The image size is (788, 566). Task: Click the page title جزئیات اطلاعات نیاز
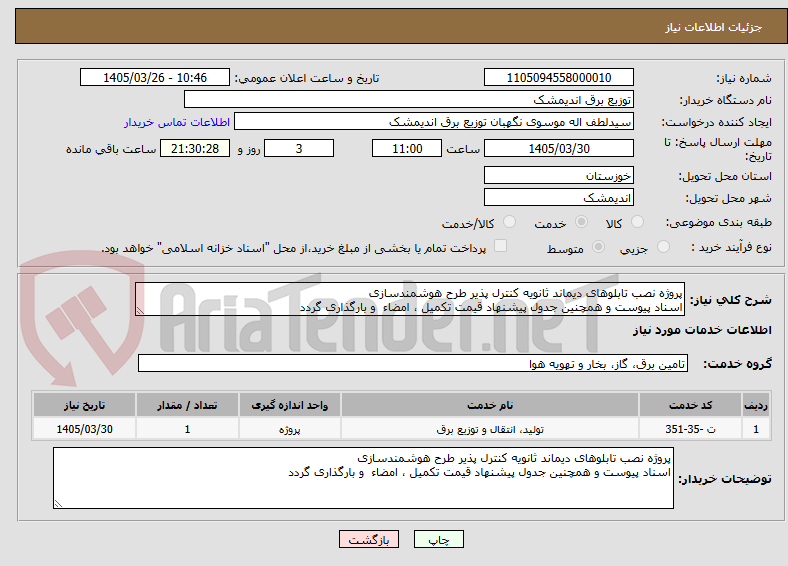714,27
